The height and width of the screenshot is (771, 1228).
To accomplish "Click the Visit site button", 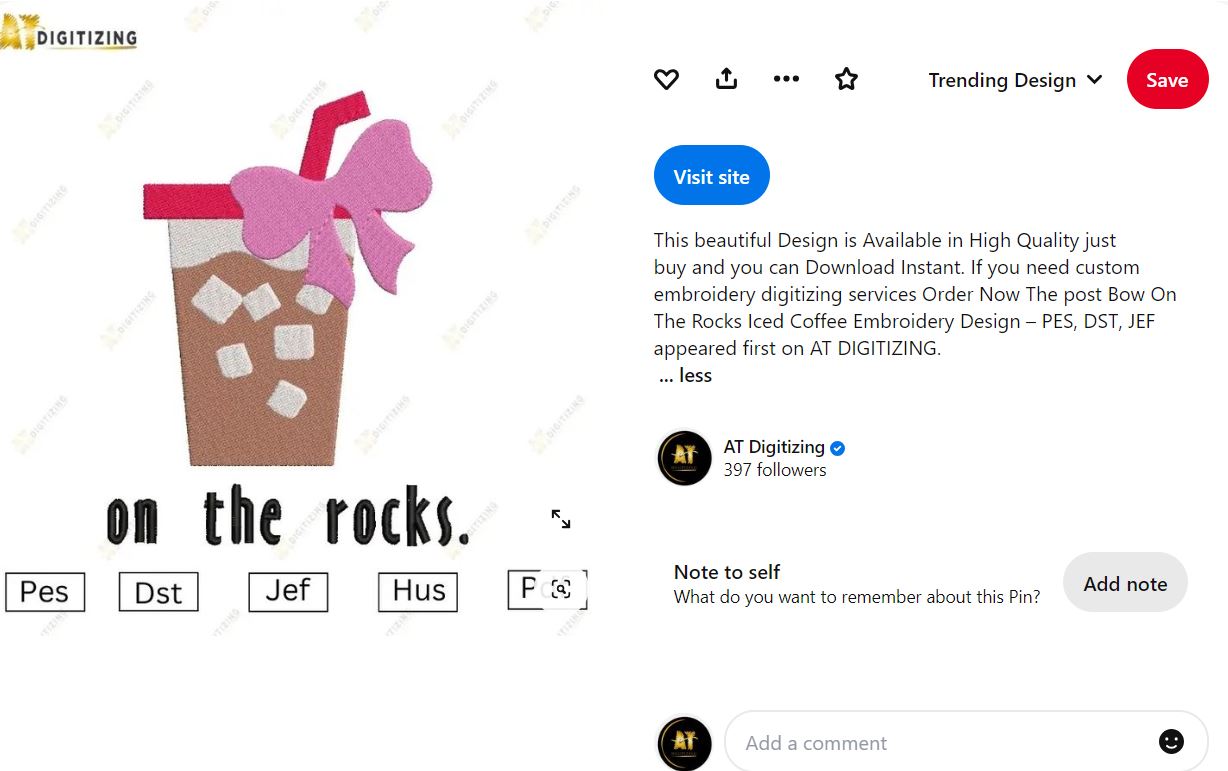I will (712, 176).
